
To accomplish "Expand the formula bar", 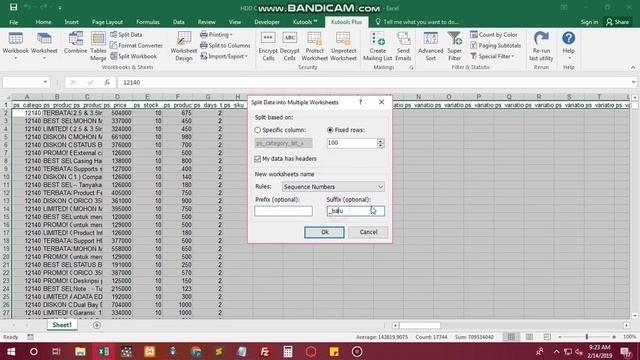I will pyautogui.click(x=633, y=82).
